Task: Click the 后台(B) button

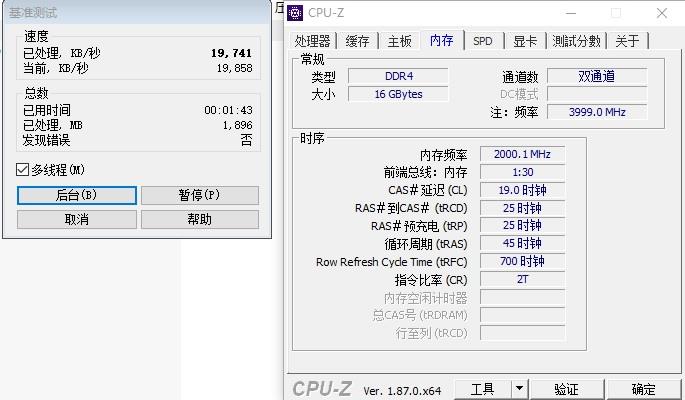Action: pyautogui.click(x=77, y=195)
